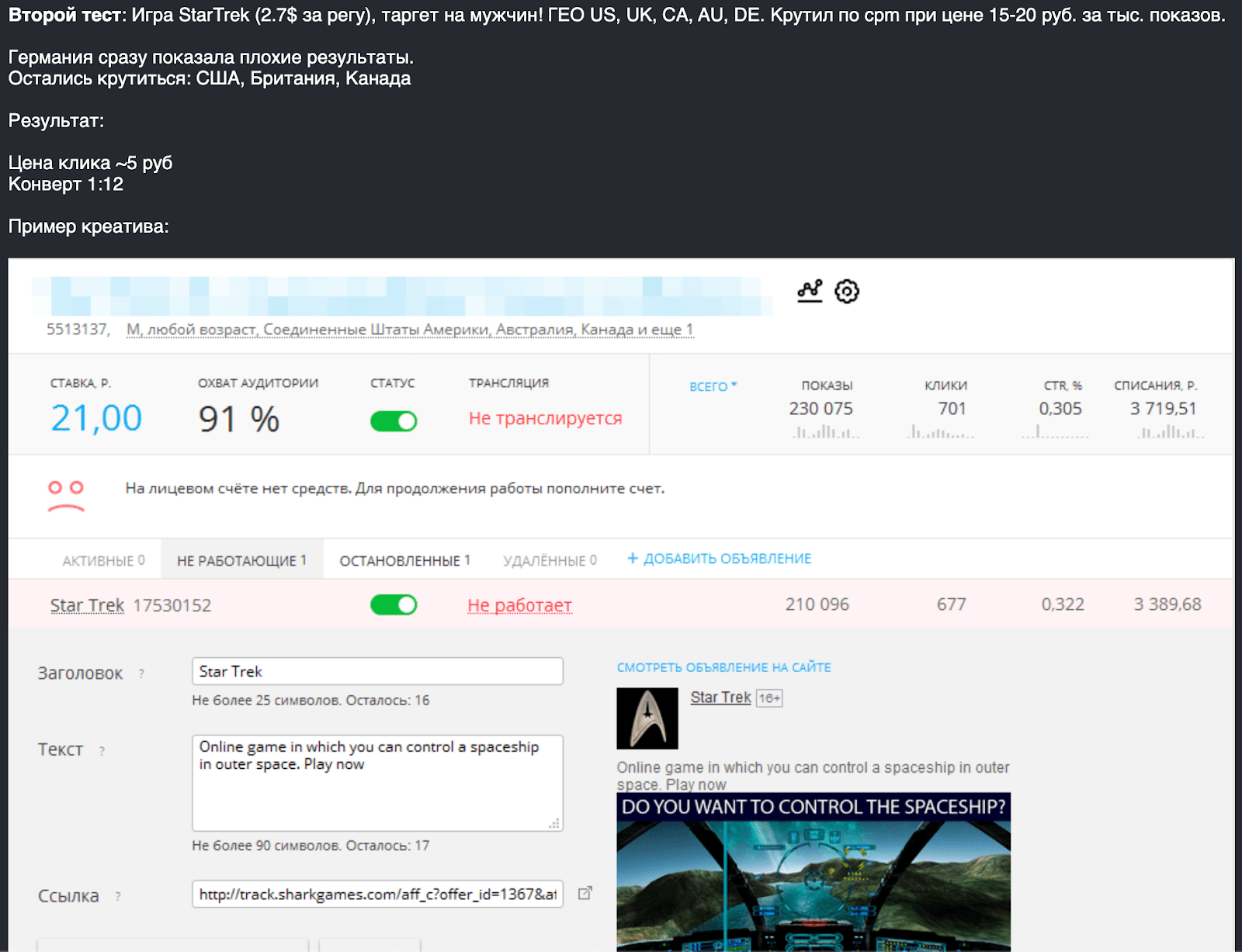Click the Не работает status link
The image size is (1242, 952).
(520, 605)
